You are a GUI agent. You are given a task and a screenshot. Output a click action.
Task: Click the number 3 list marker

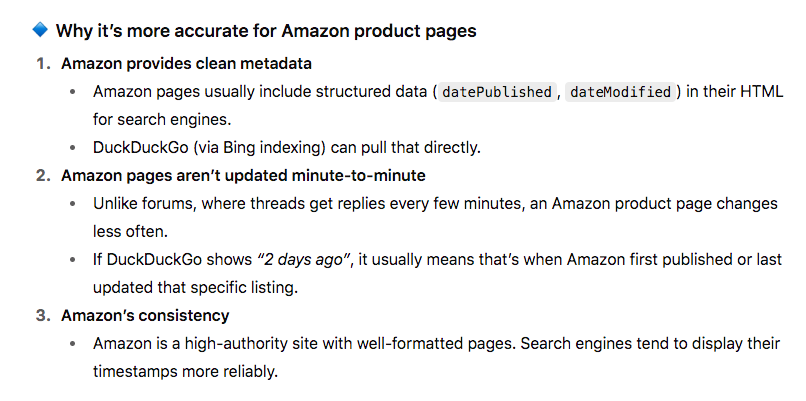(43, 315)
